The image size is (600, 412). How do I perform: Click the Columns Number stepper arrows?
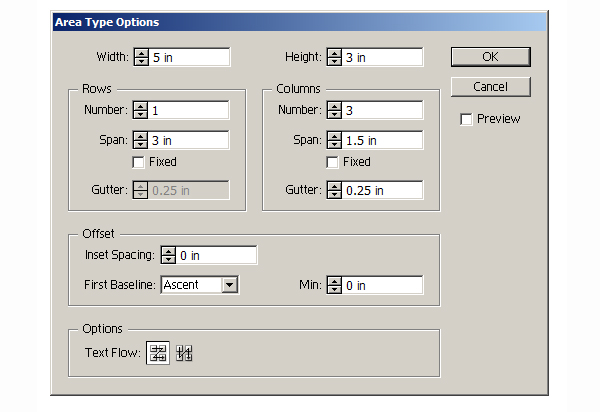click(x=334, y=110)
